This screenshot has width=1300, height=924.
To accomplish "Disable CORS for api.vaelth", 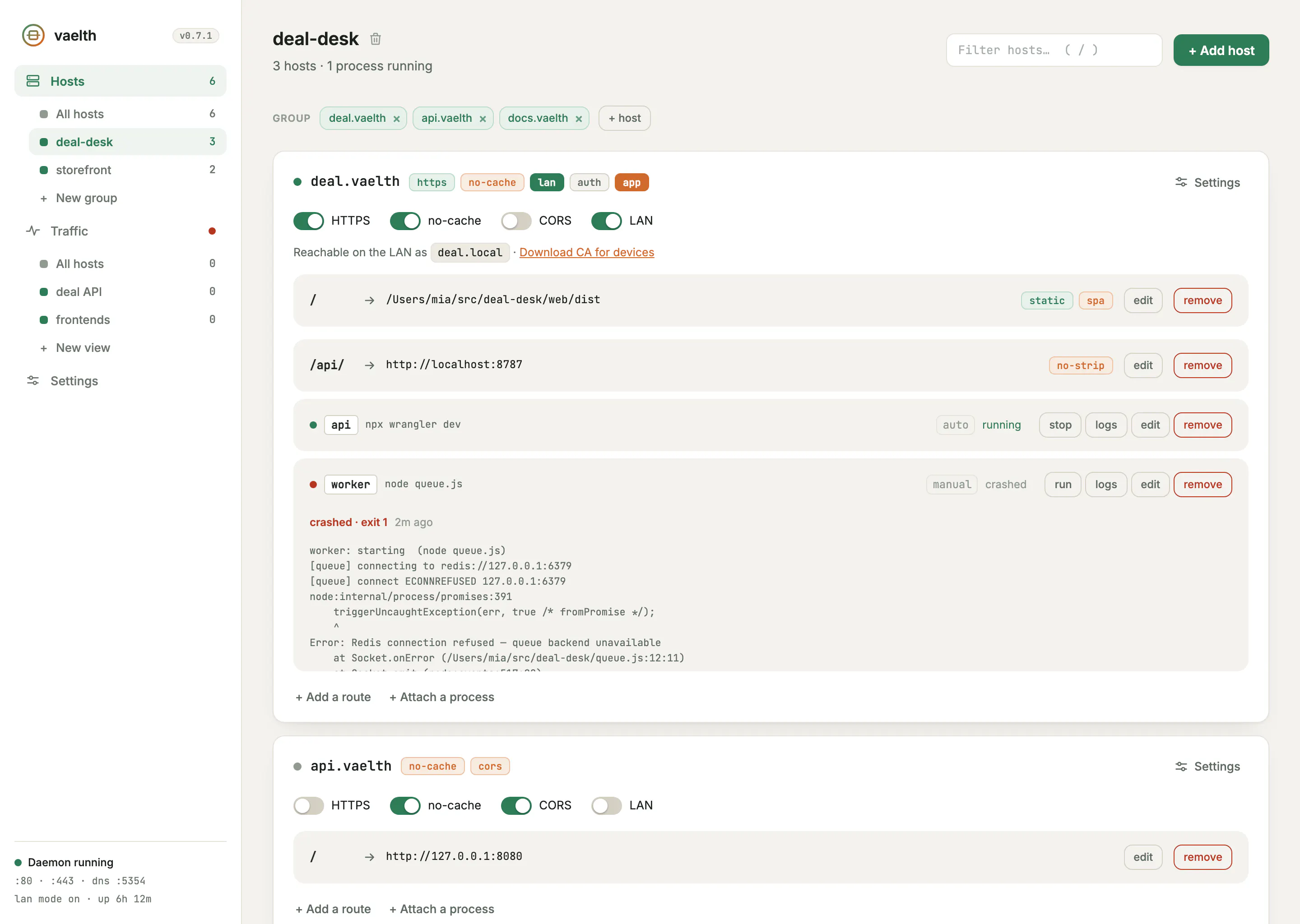I will [x=516, y=806].
